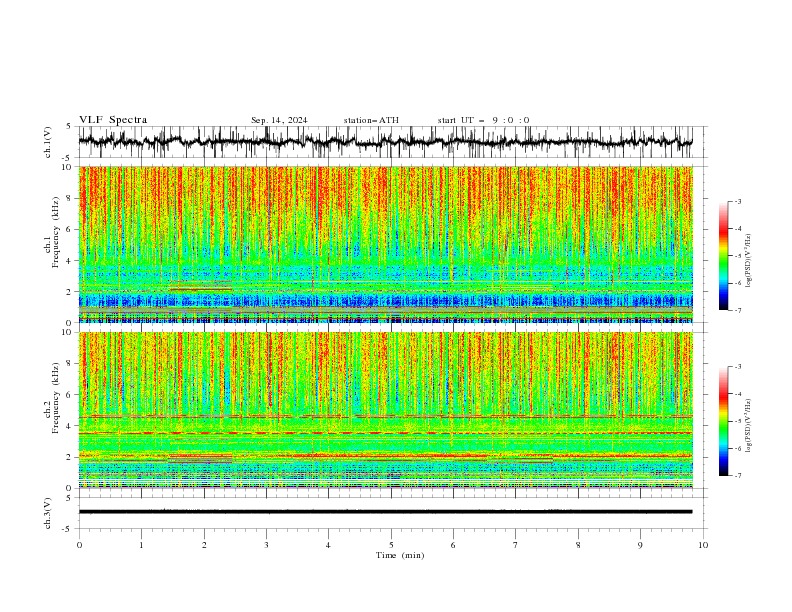The image size is (792, 612).
Task: Click the ch.1 spectrogram panel
Action: tap(385, 244)
